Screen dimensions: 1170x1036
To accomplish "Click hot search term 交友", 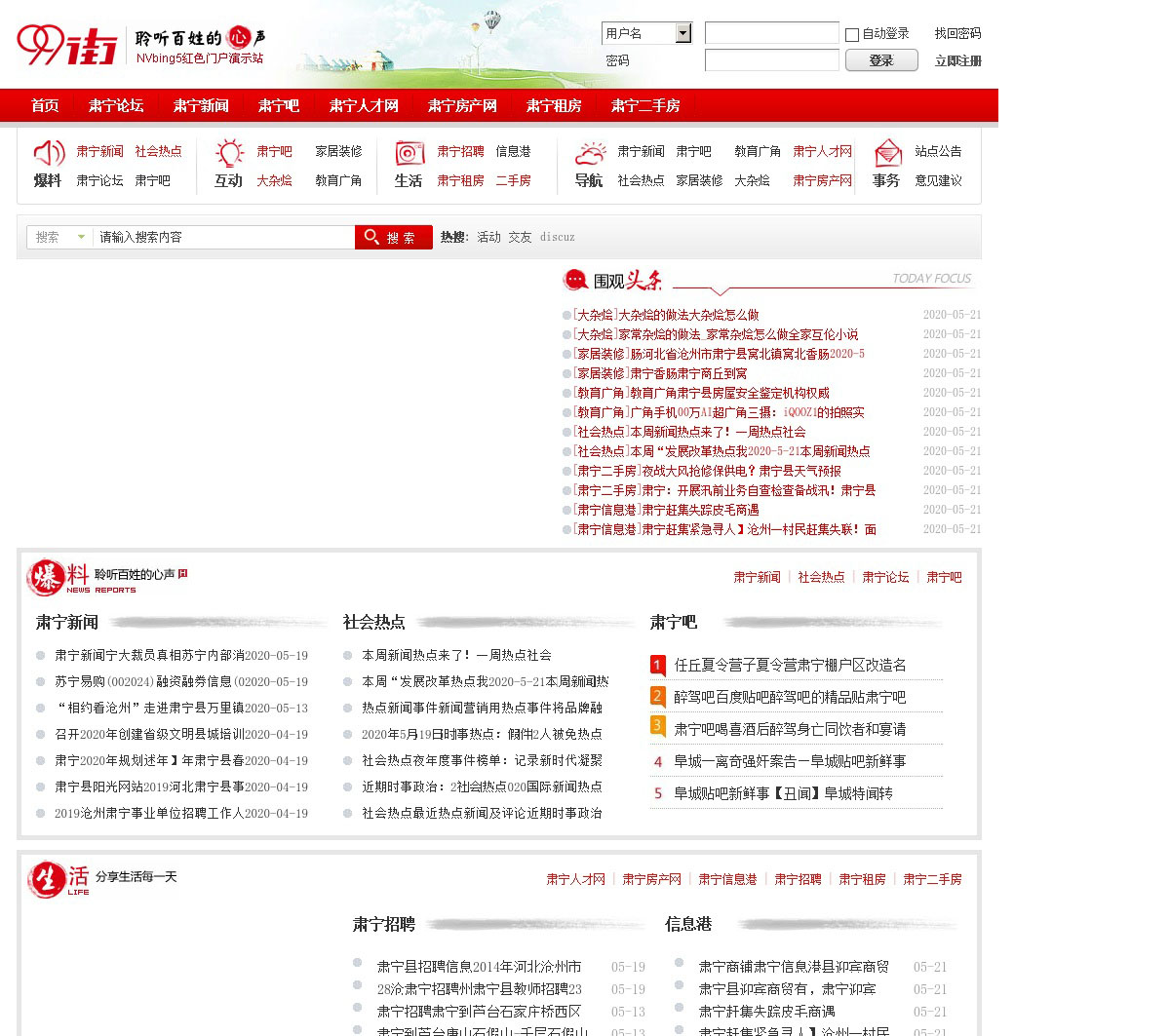I will pyautogui.click(x=520, y=237).
